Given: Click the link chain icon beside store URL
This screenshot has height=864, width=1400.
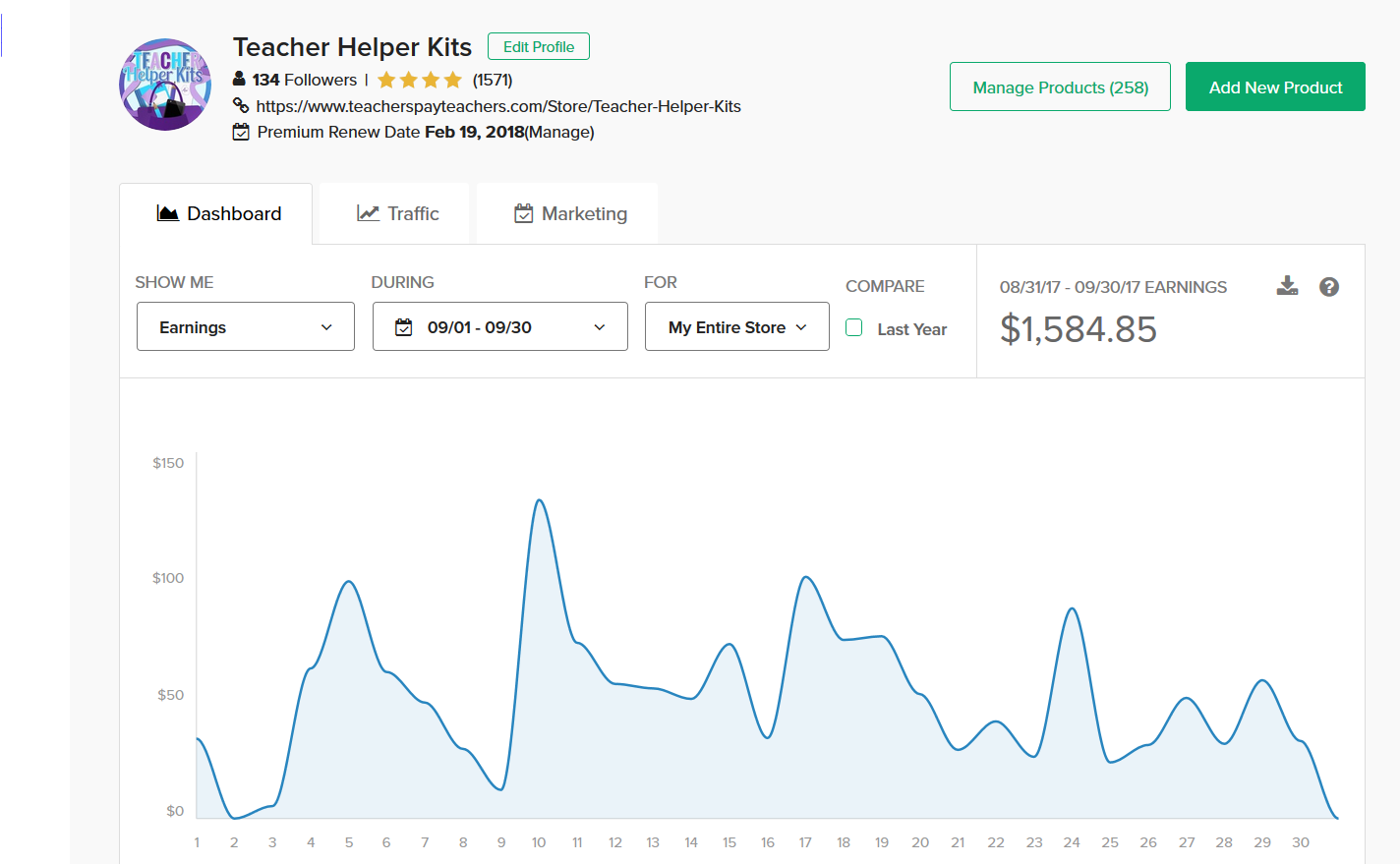Looking at the screenshot, I should click(x=241, y=105).
